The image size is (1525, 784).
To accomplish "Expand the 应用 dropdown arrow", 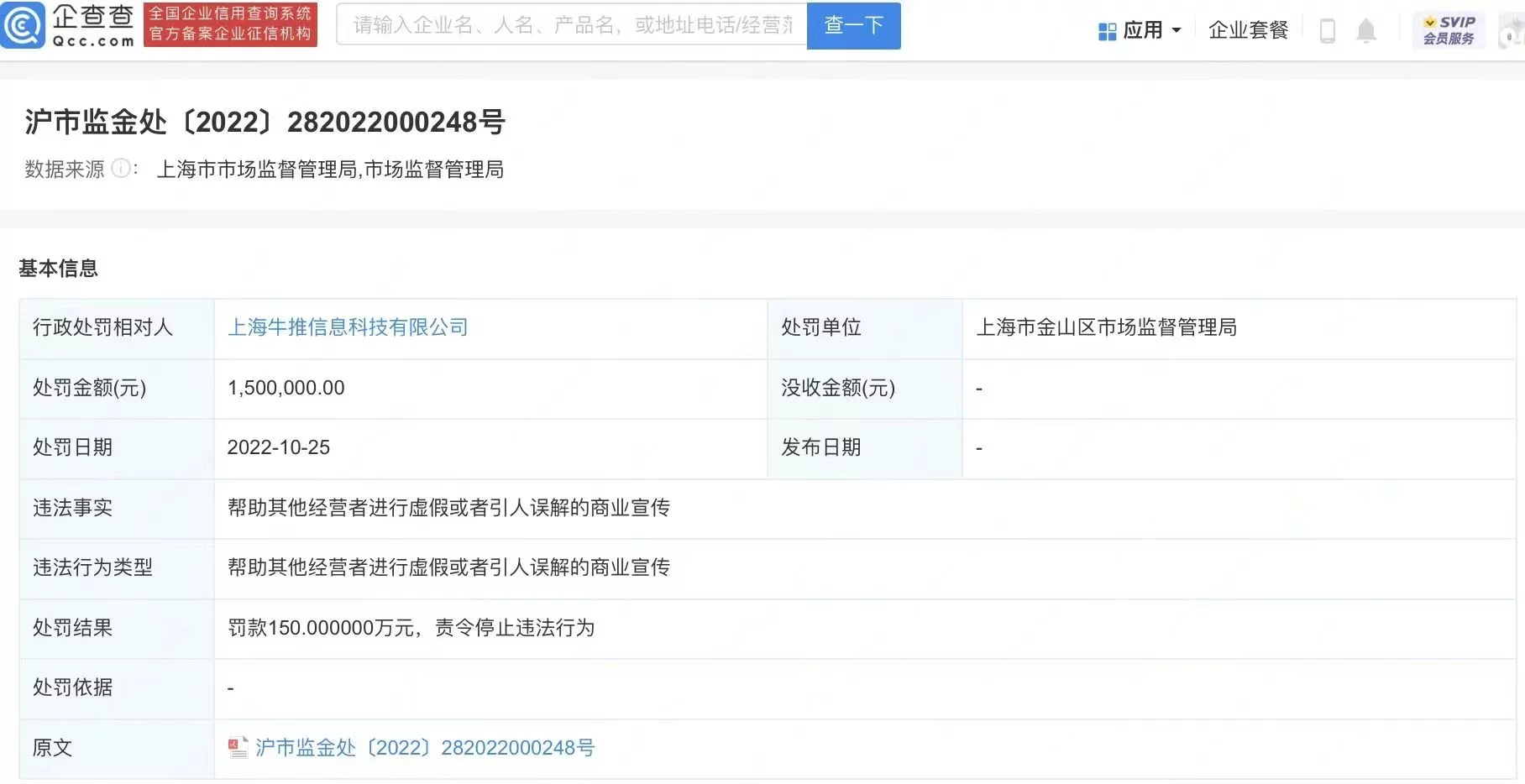I will [1176, 31].
